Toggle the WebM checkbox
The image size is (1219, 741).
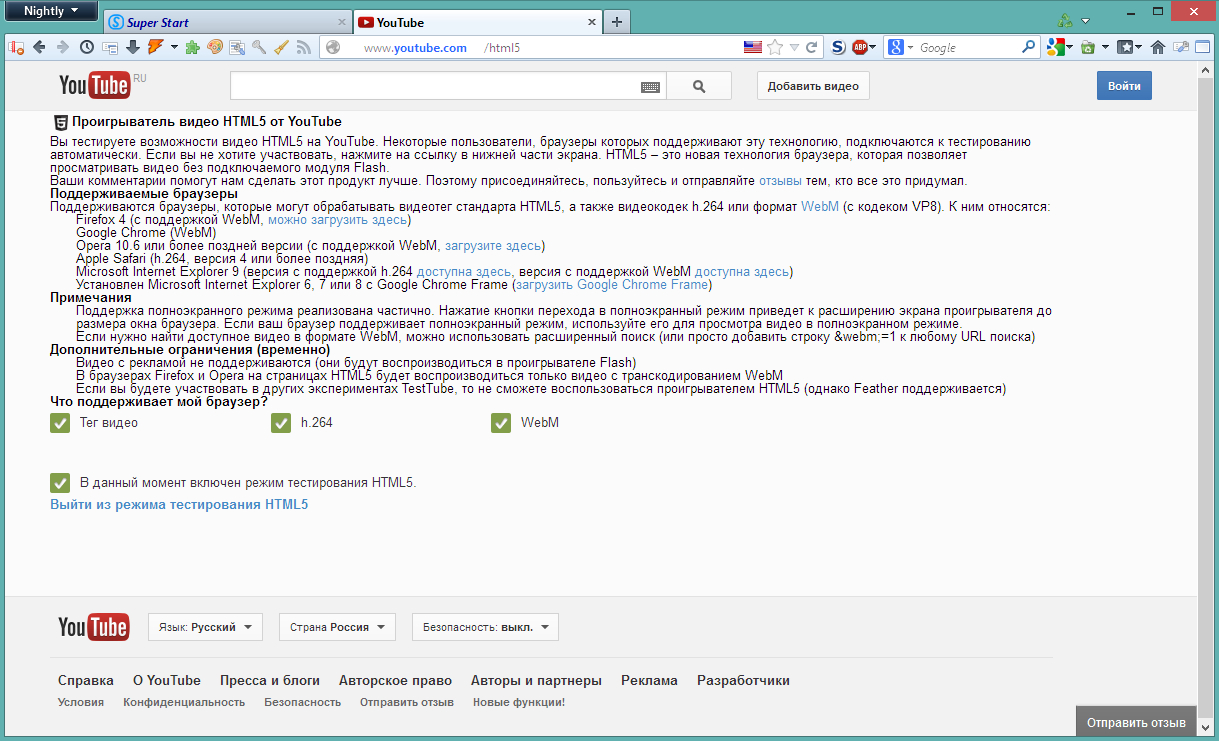501,424
